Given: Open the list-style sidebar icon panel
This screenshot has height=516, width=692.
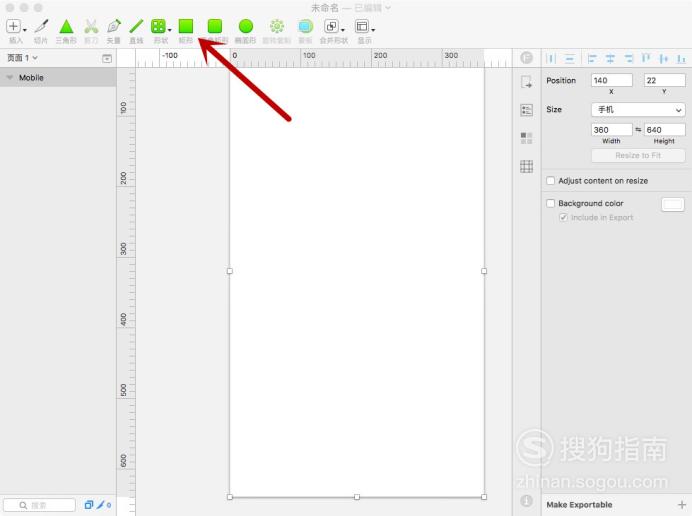Looking at the screenshot, I should point(526,110).
